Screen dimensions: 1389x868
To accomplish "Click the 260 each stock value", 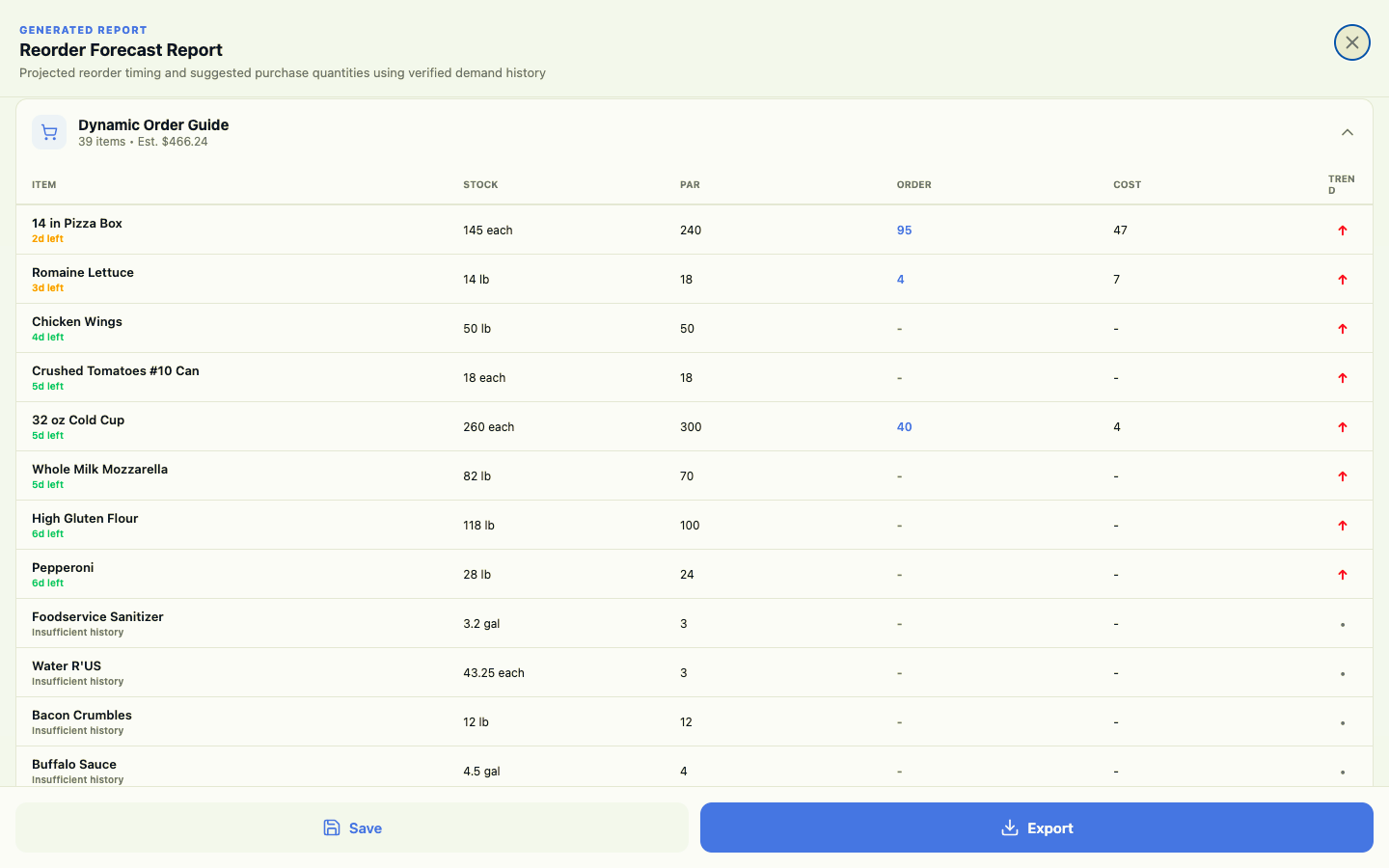I will [488, 427].
